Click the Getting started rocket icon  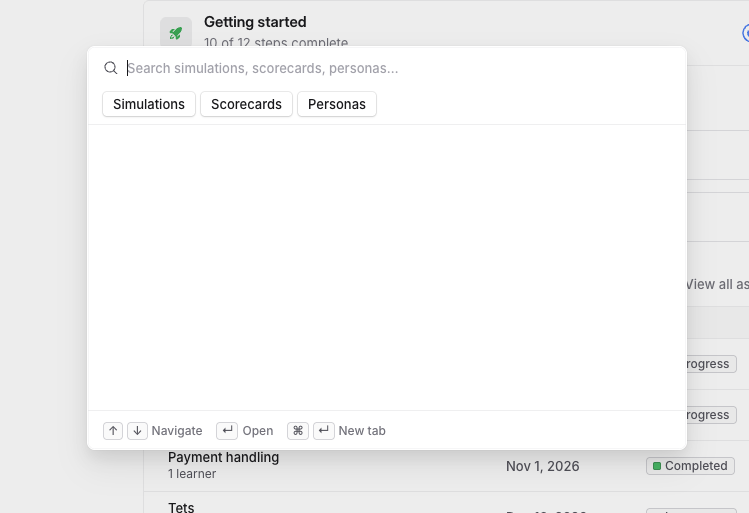point(176,32)
